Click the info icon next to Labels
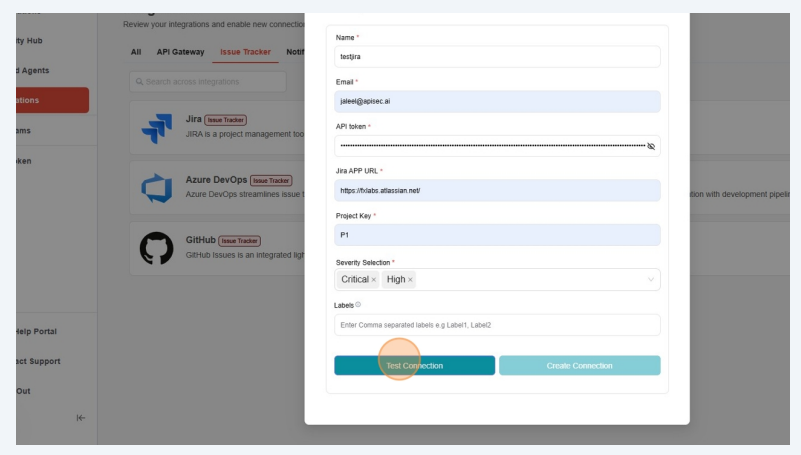 358,305
